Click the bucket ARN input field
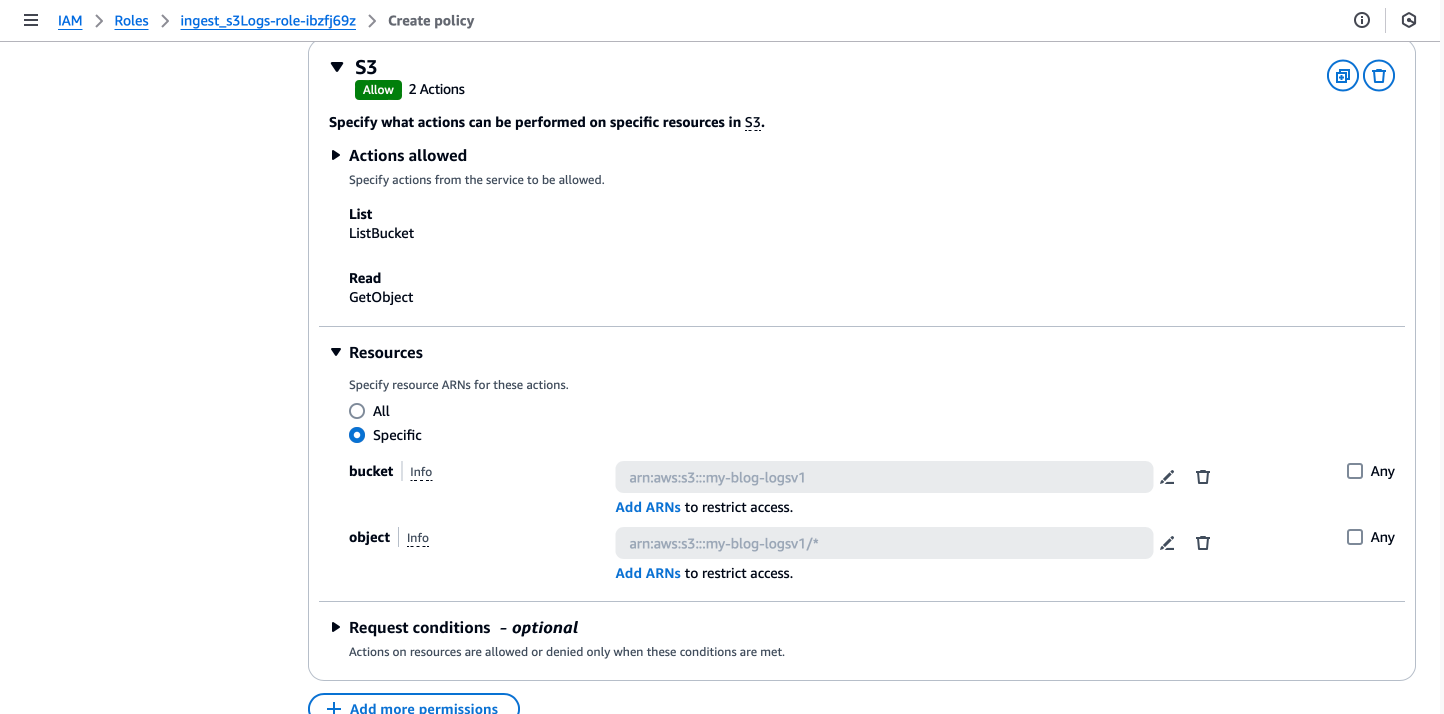 pos(884,477)
